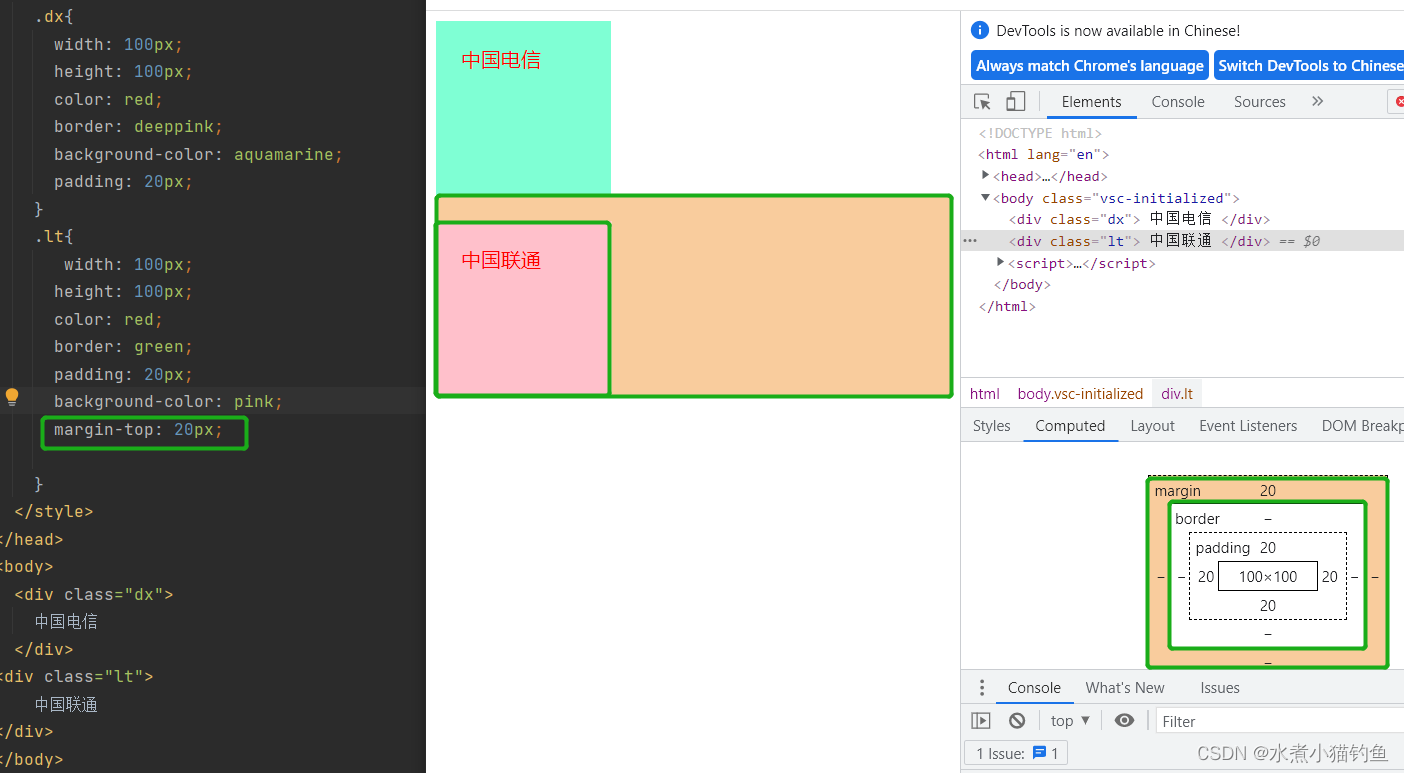Click the background-color: pink code line
The image size is (1404, 773).
click(168, 402)
